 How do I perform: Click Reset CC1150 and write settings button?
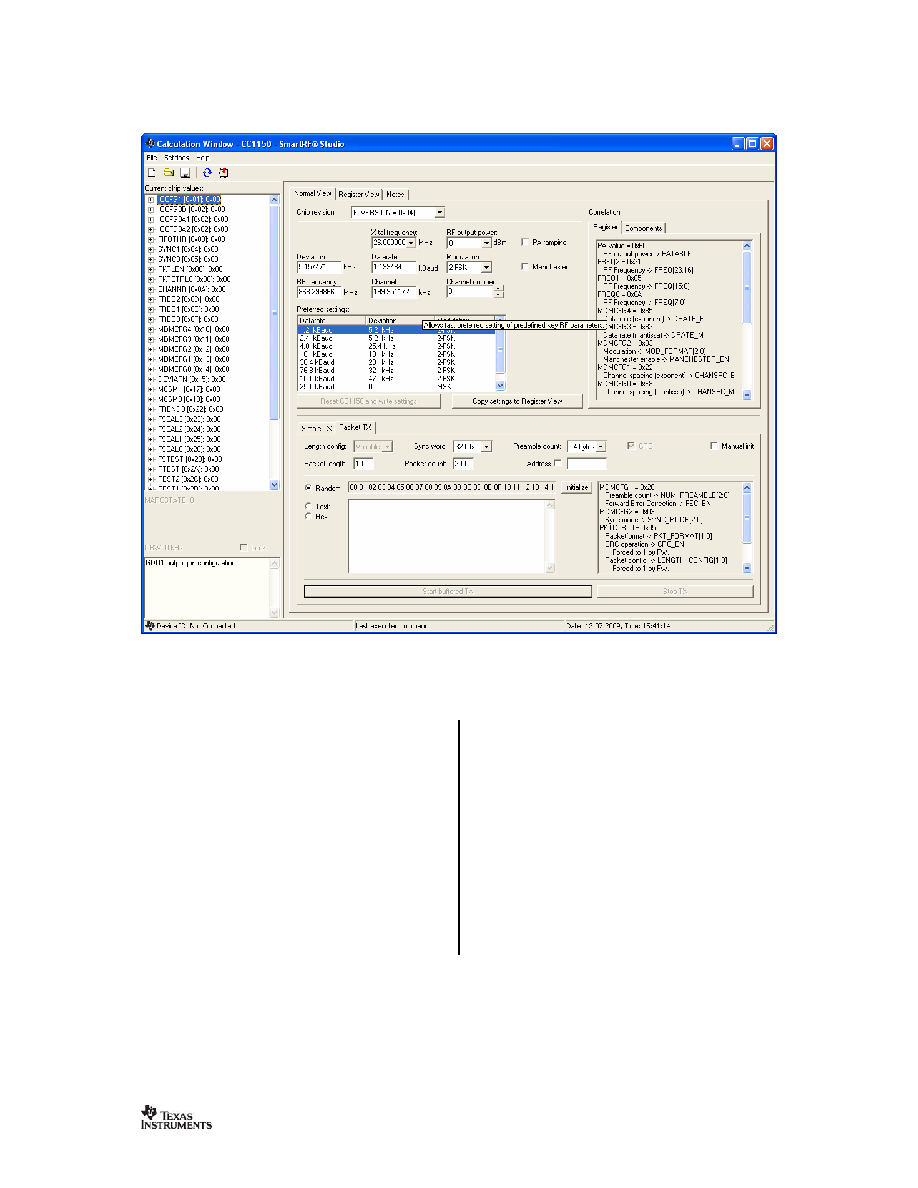click(368, 402)
